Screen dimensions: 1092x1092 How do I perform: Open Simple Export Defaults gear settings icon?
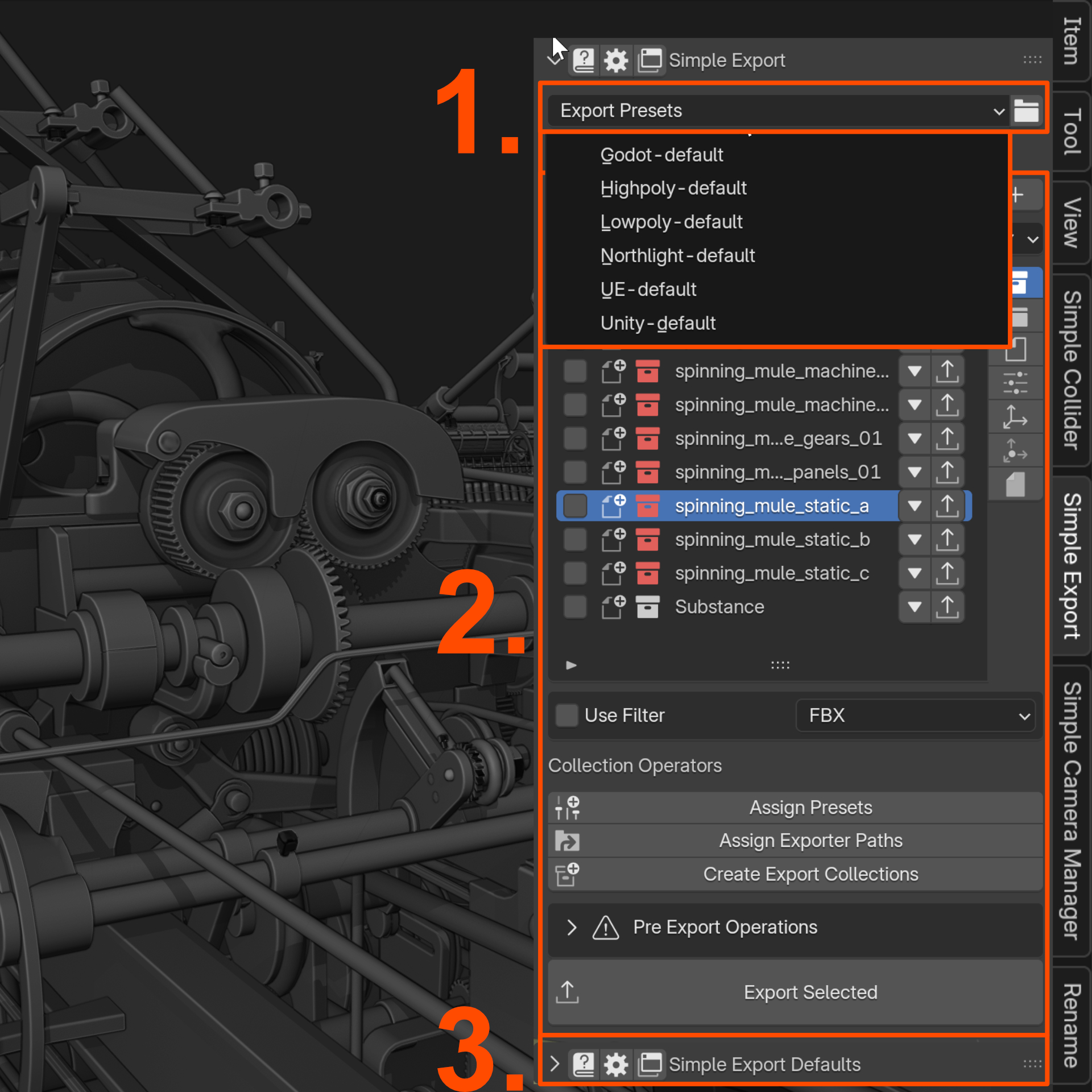click(616, 1064)
